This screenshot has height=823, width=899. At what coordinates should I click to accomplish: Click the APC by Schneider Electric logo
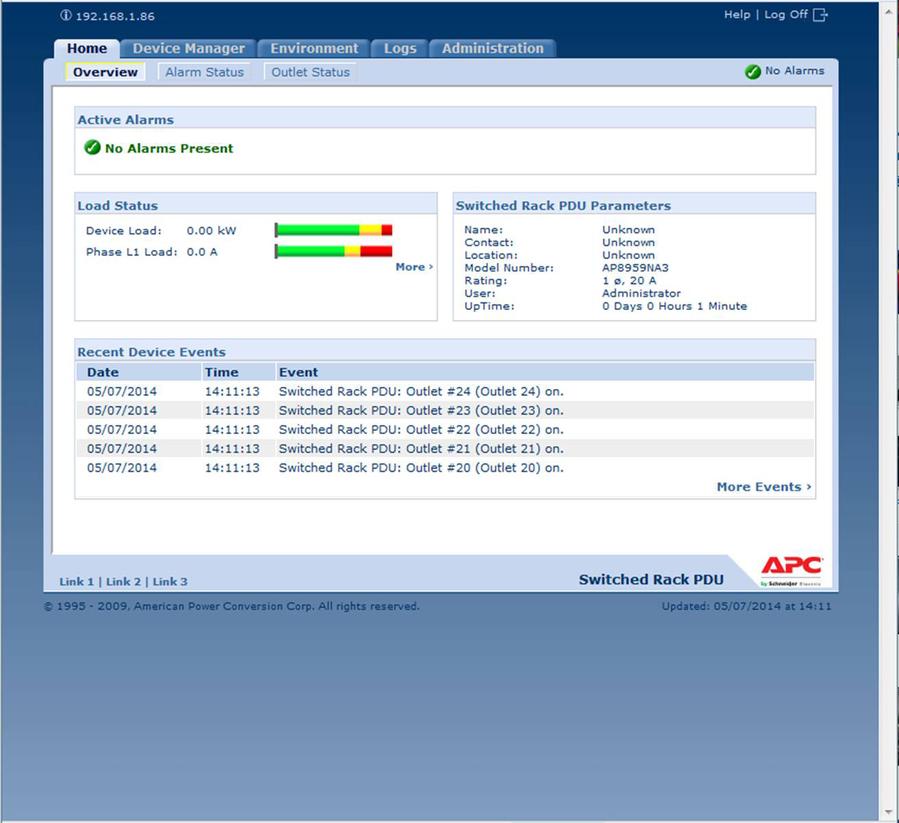(x=791, y=570)
